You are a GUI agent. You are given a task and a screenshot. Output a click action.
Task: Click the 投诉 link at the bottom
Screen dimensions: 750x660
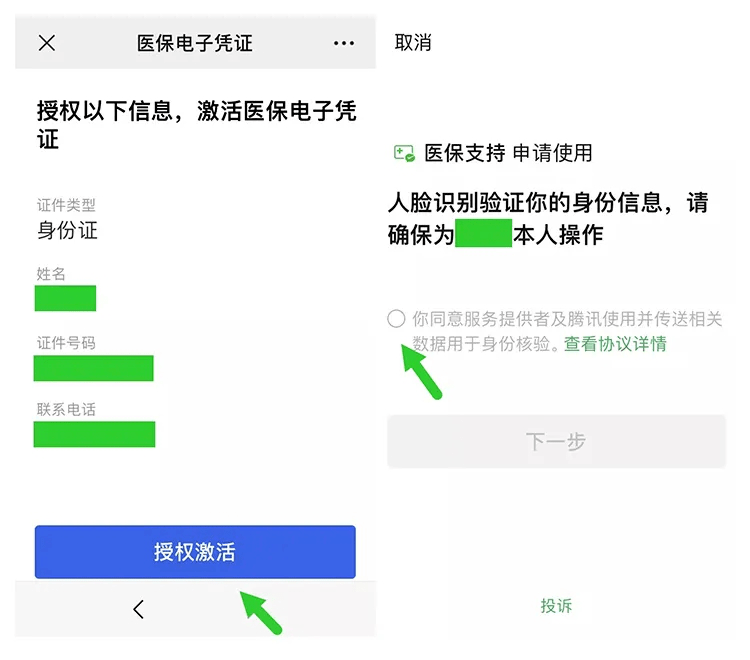[x=556, y=606]
